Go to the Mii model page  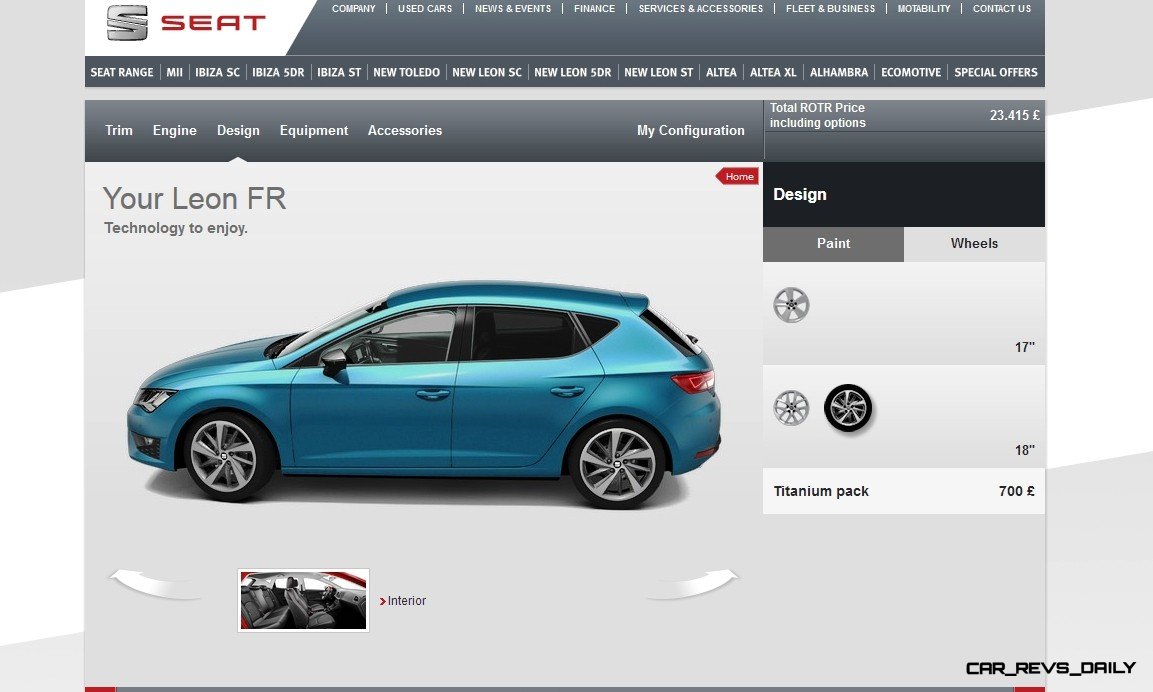[x=174, y=72]
